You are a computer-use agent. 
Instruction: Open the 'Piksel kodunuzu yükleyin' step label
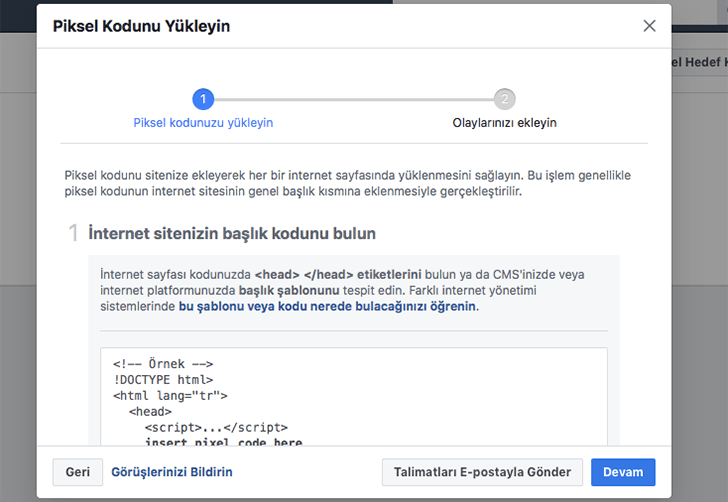click(203, 123)
